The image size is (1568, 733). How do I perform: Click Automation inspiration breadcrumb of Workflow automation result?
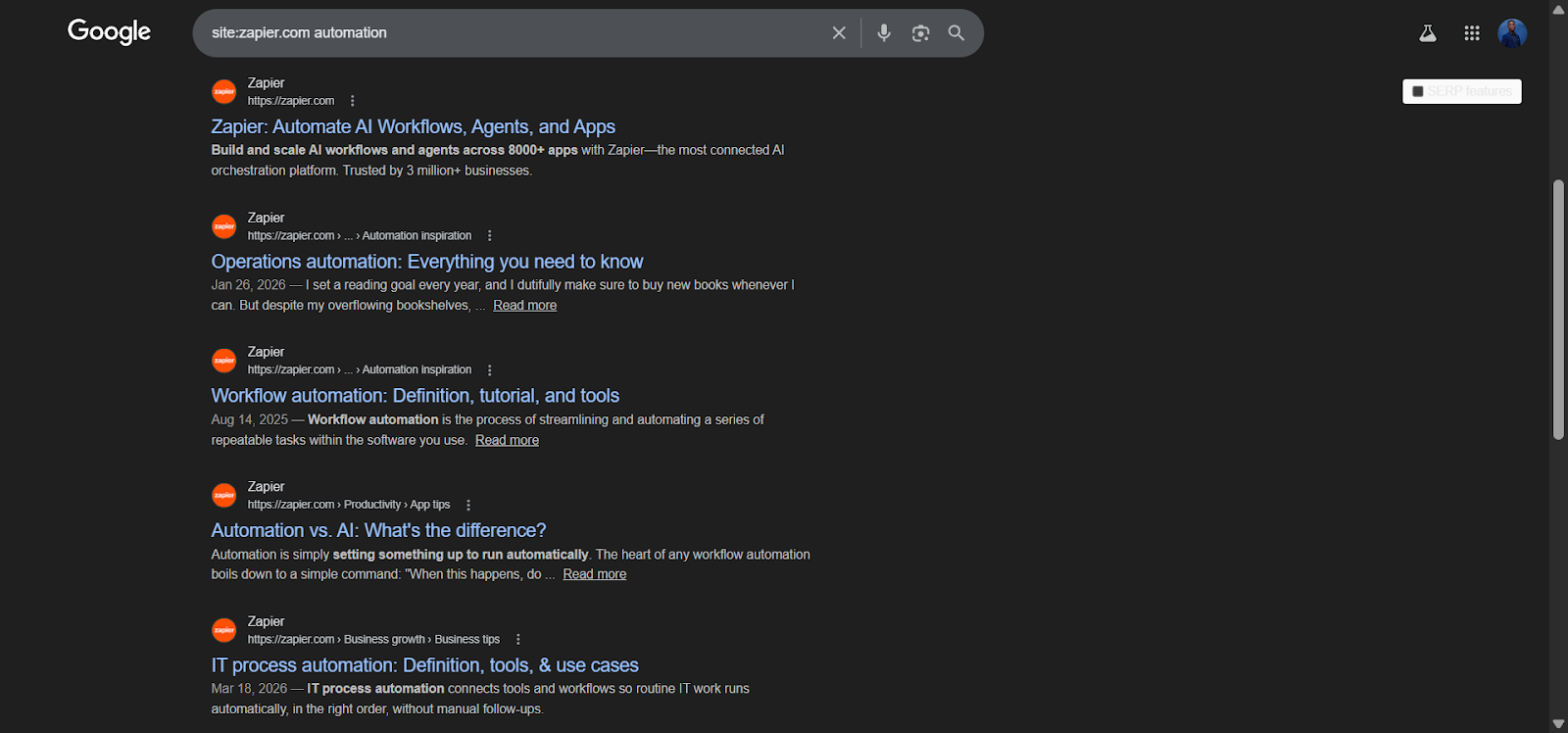tap(416, 370)
